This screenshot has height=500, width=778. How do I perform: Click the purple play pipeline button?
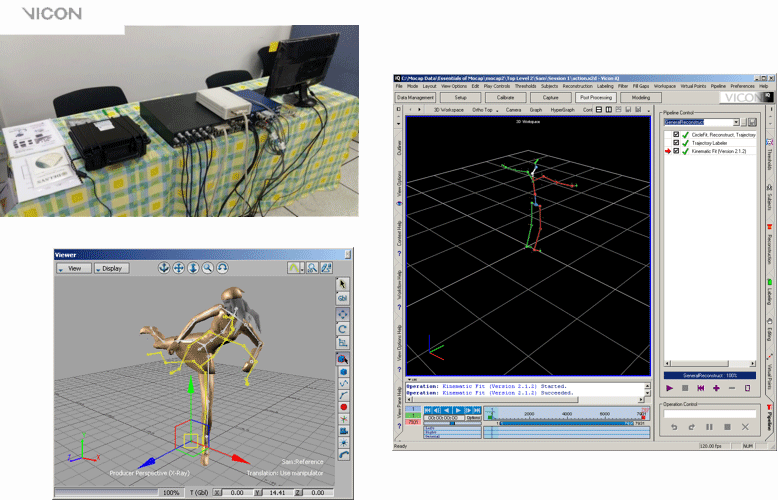(668, 387)
